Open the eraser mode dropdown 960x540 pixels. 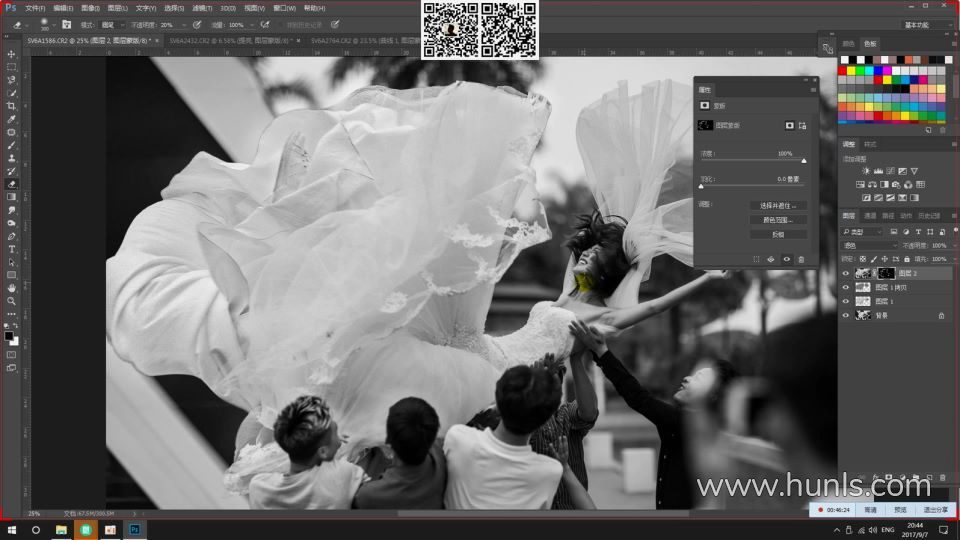[x=113, y=25]
